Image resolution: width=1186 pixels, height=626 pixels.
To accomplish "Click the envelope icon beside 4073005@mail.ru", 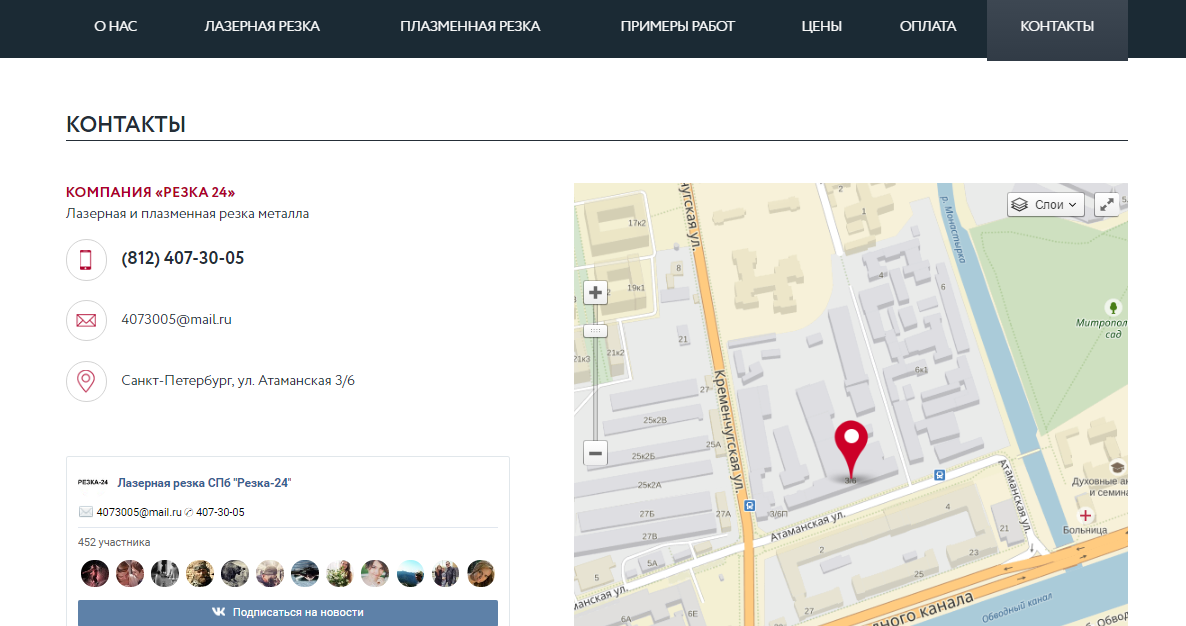I will point(86,321).
